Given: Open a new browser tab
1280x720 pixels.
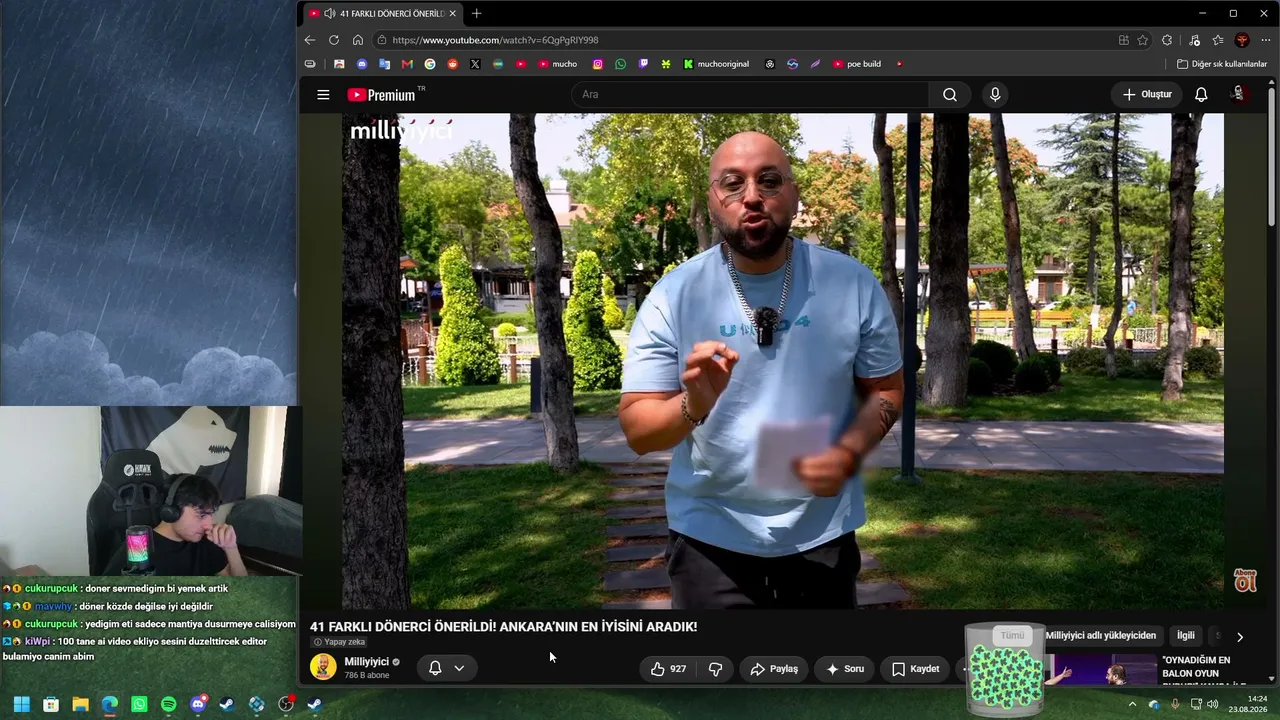Looking at the screenshot, I should pos(476,13).
